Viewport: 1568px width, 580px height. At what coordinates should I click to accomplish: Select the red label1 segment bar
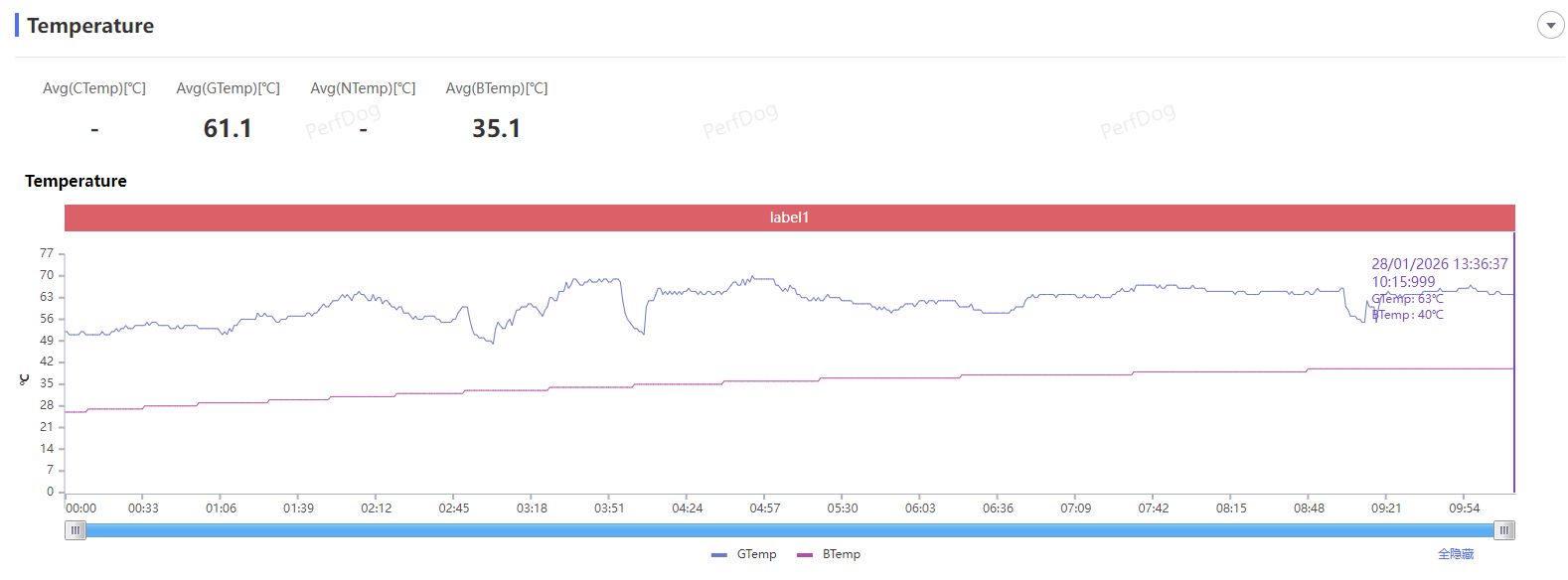tap(790, 217)
